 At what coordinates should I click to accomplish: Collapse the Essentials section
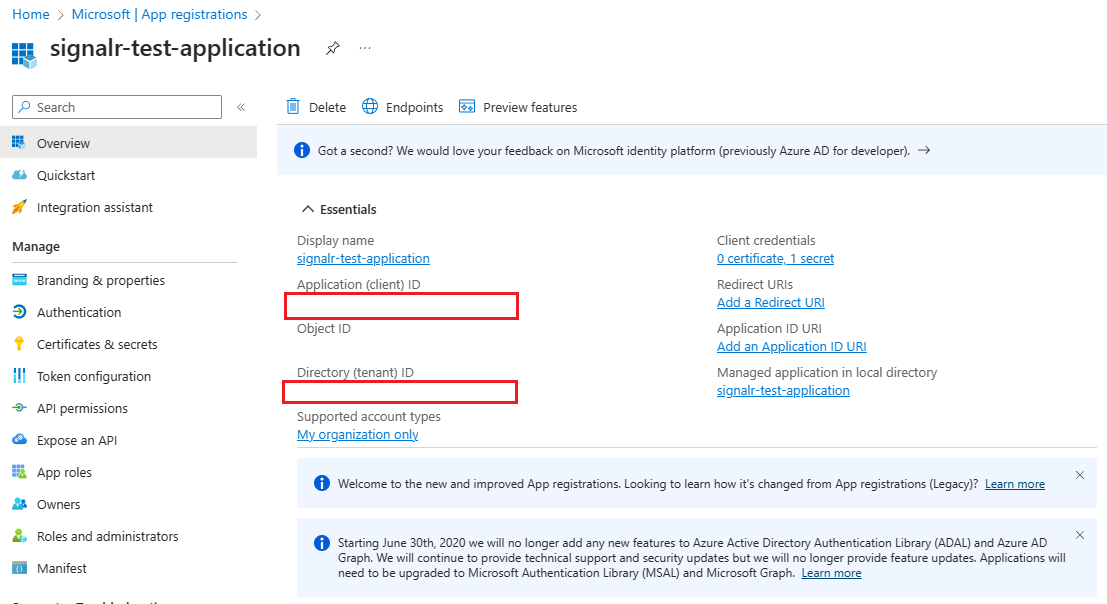[308, 209]
